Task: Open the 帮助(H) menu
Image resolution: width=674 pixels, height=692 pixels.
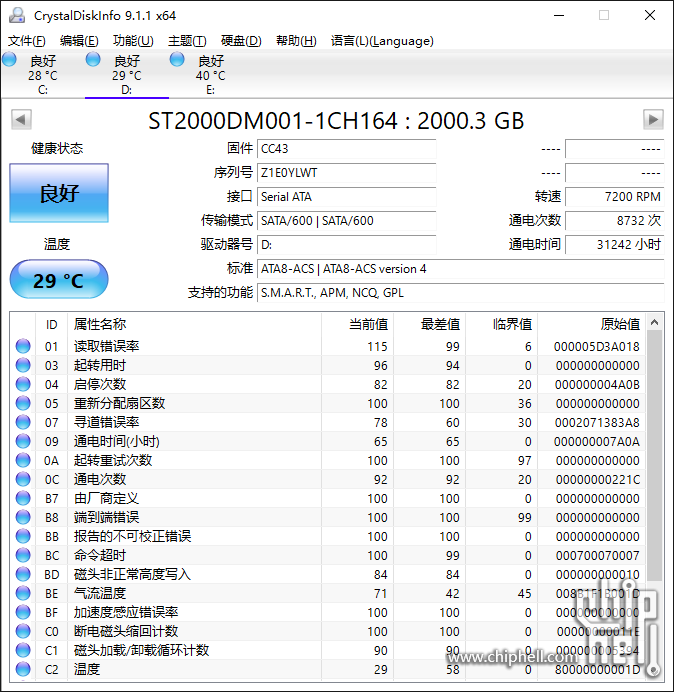Action: [296, 41]
